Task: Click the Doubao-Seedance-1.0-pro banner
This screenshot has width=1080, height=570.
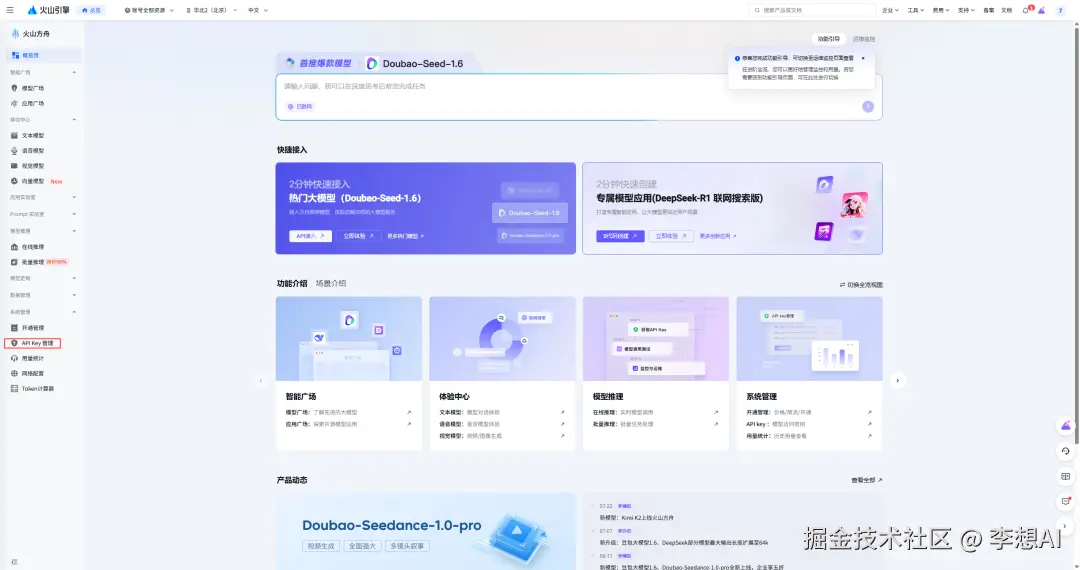Action: tap(426, 531)
